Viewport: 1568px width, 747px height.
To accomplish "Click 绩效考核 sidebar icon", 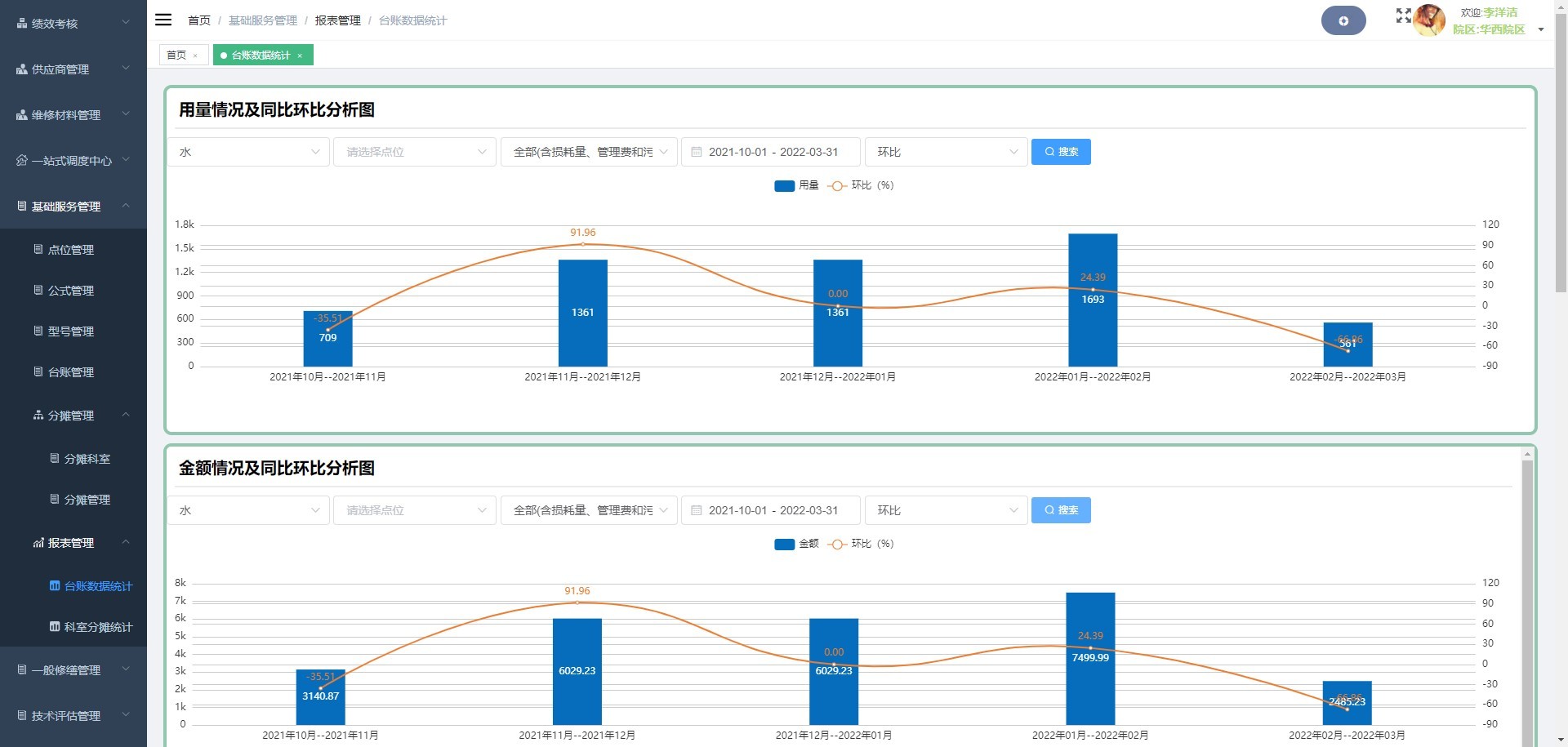I will click(x=22, y=24).
